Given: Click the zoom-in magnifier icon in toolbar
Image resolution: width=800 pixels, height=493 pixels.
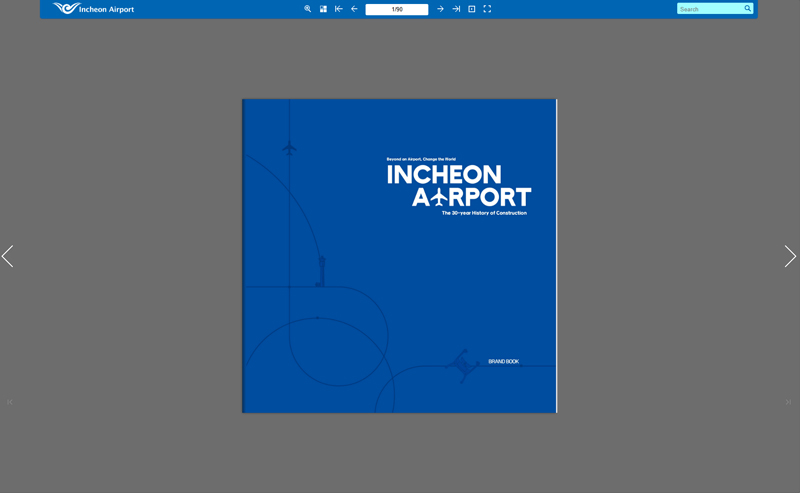Looking at the screenshot, I should [308, 9].
